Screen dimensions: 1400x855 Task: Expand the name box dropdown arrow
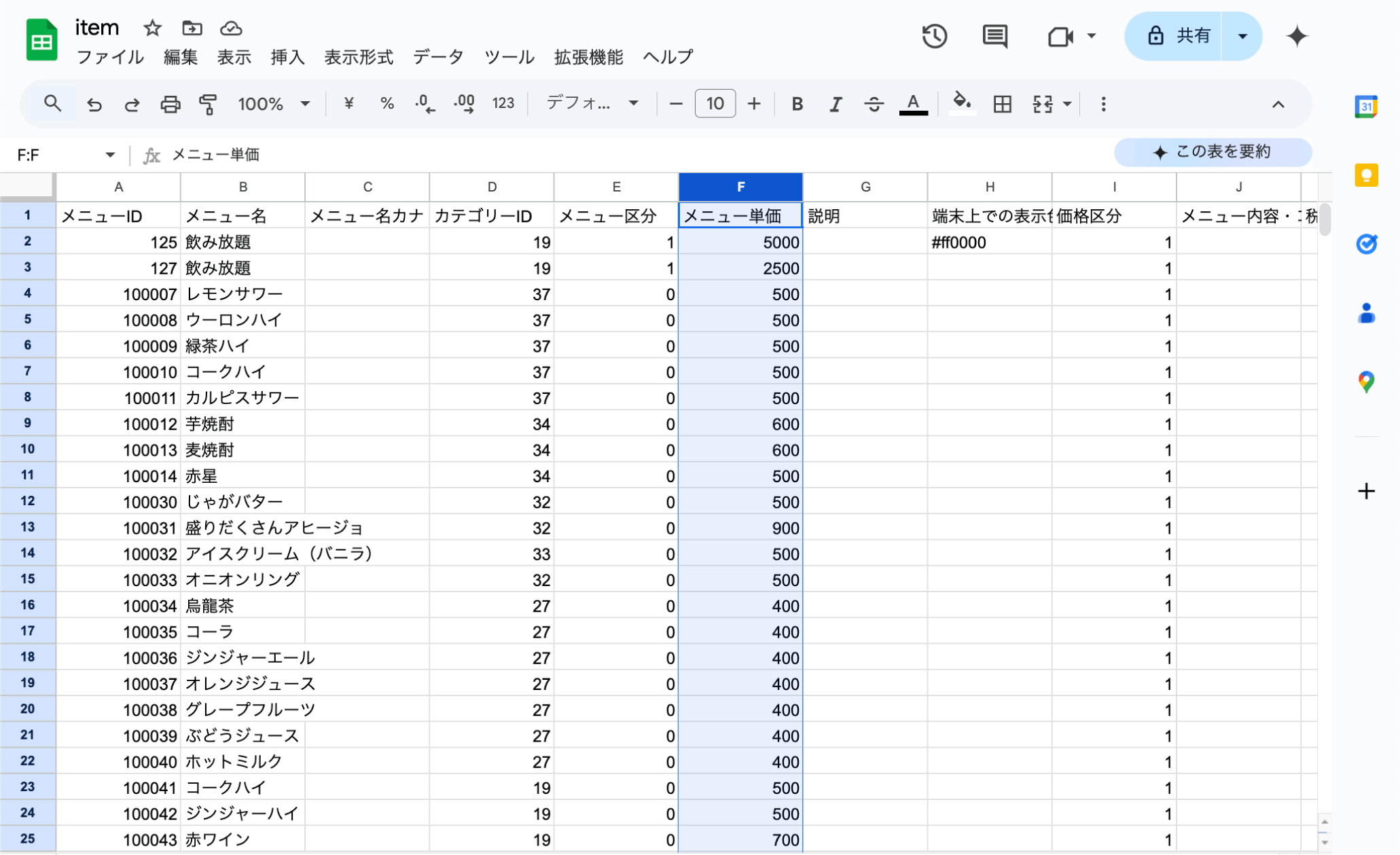[x=109, y=155]
